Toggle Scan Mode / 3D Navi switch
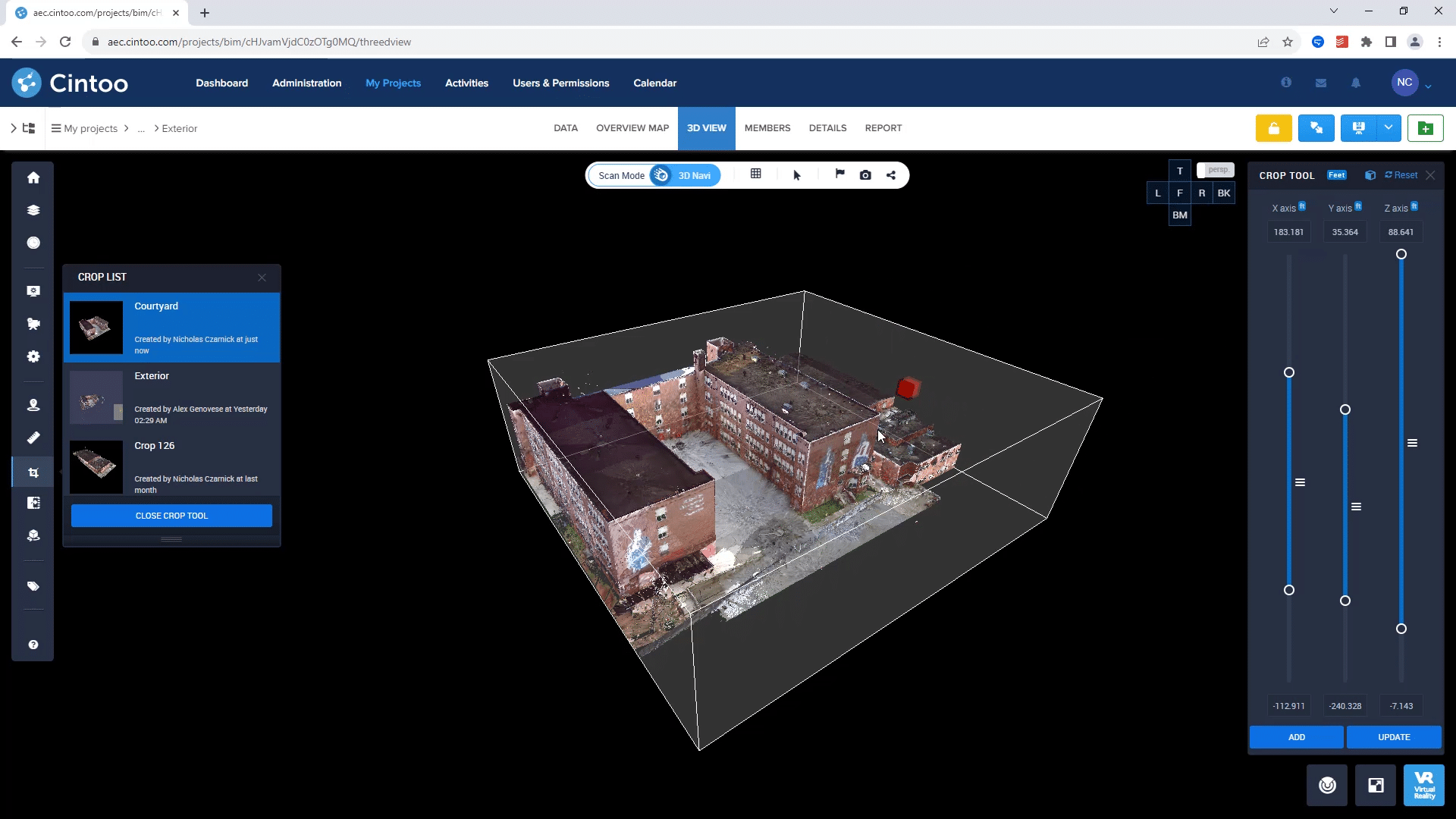The image size is (1456, 819). point(661,175)
